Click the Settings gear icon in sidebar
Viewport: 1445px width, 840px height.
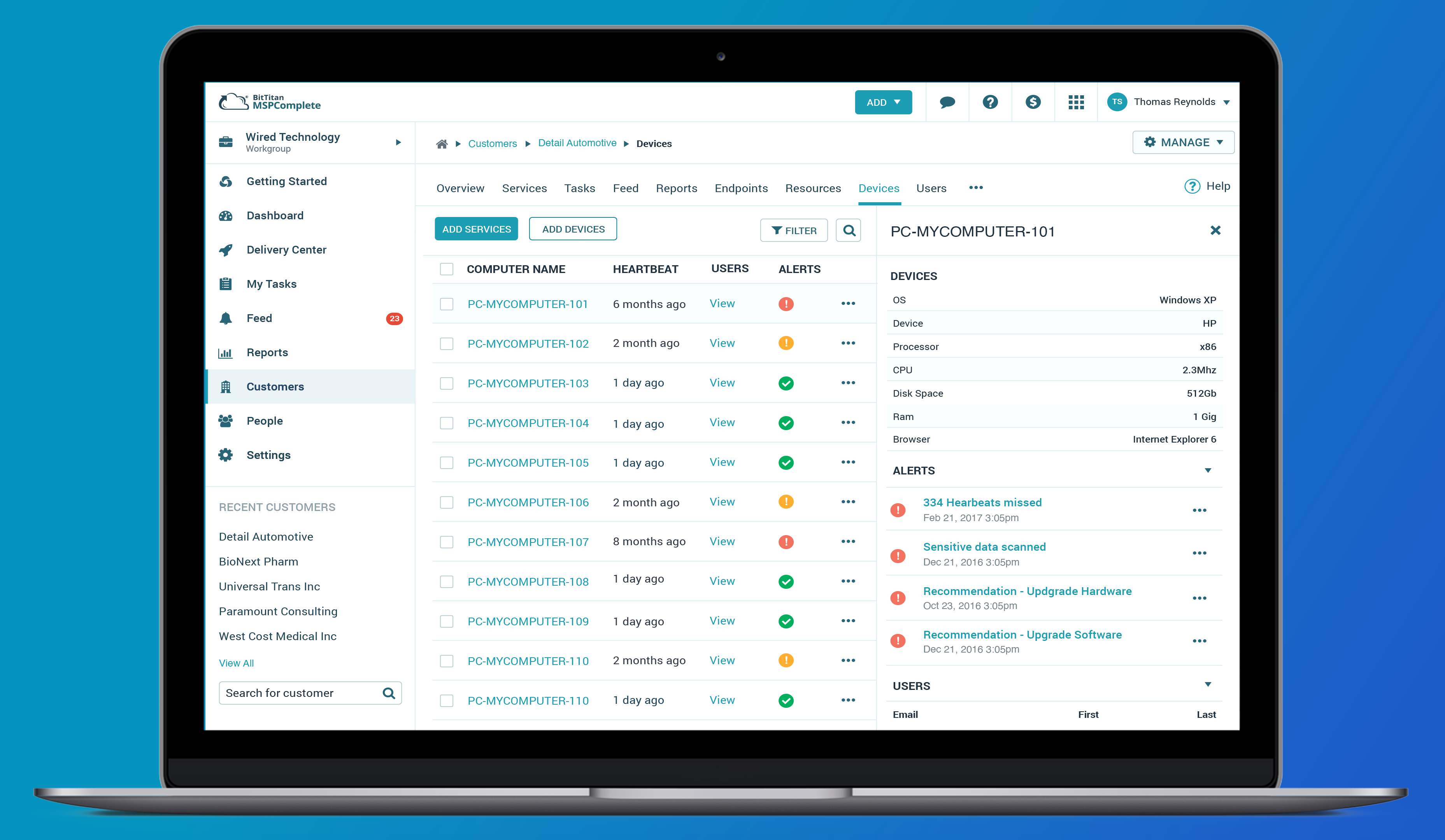tap(227, 455)
